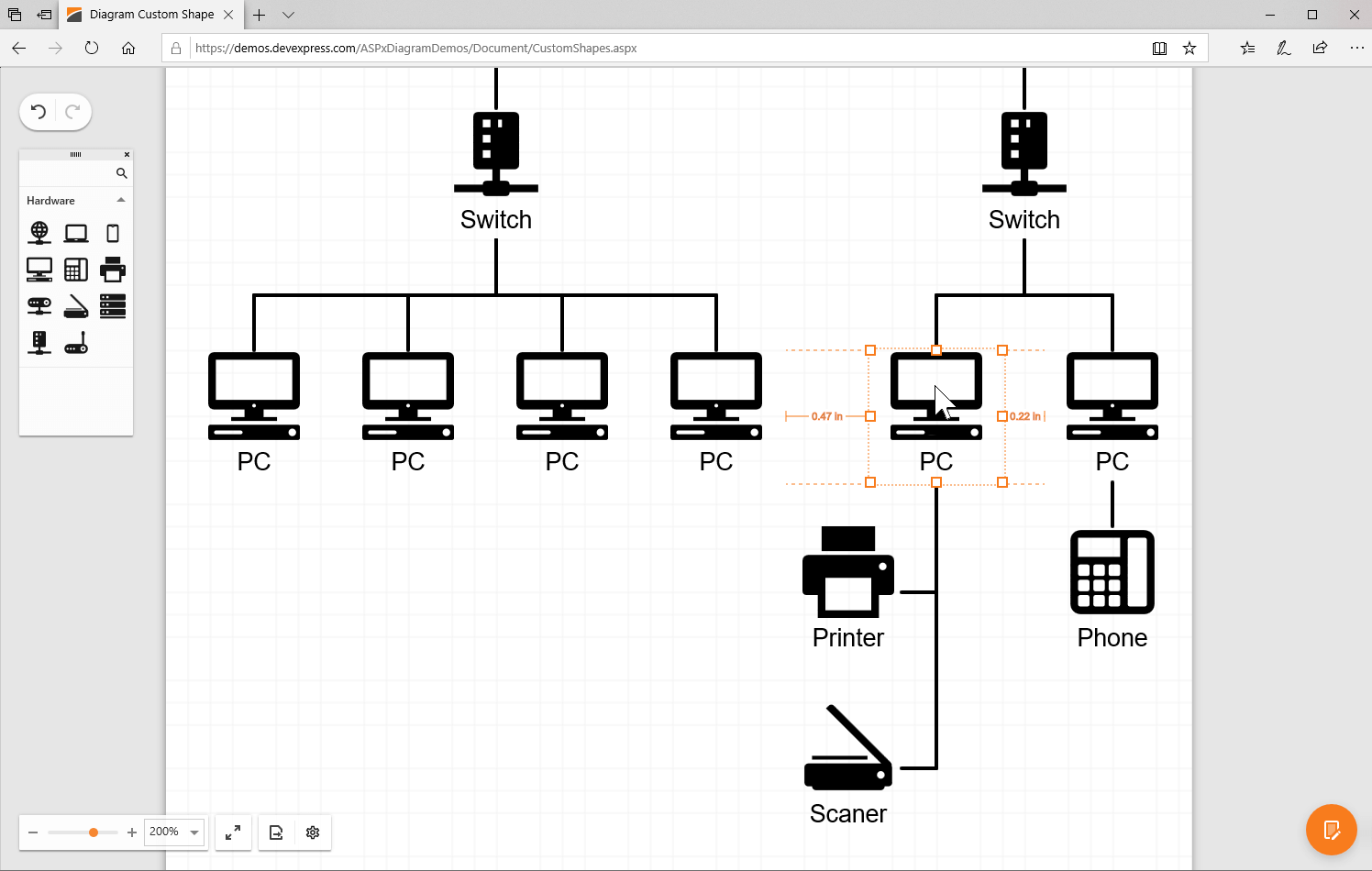Viewport: 1372px width, 871px height.
Task: Switch to the Diagram Custom Shape browser tab
Action: (147, 15)
